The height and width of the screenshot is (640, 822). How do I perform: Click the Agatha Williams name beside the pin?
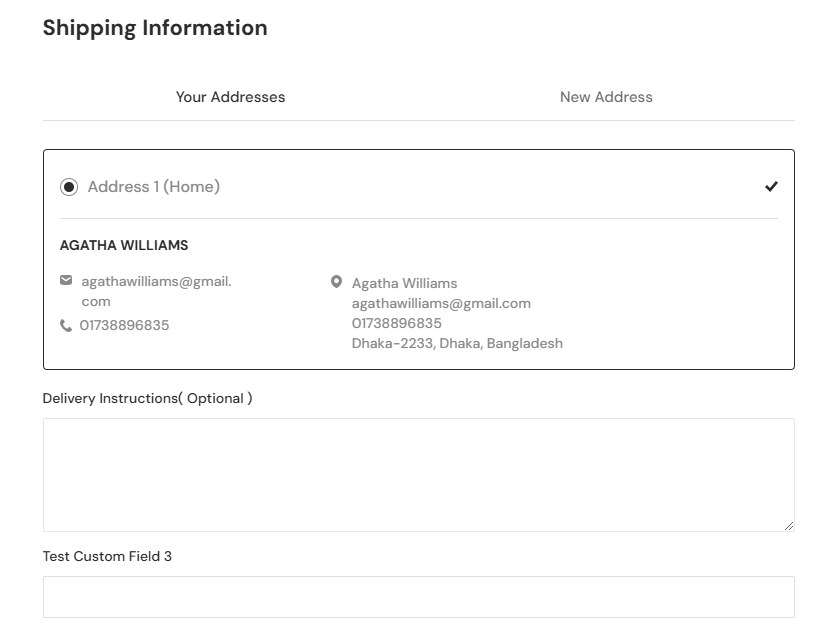[x=404, y=283]
